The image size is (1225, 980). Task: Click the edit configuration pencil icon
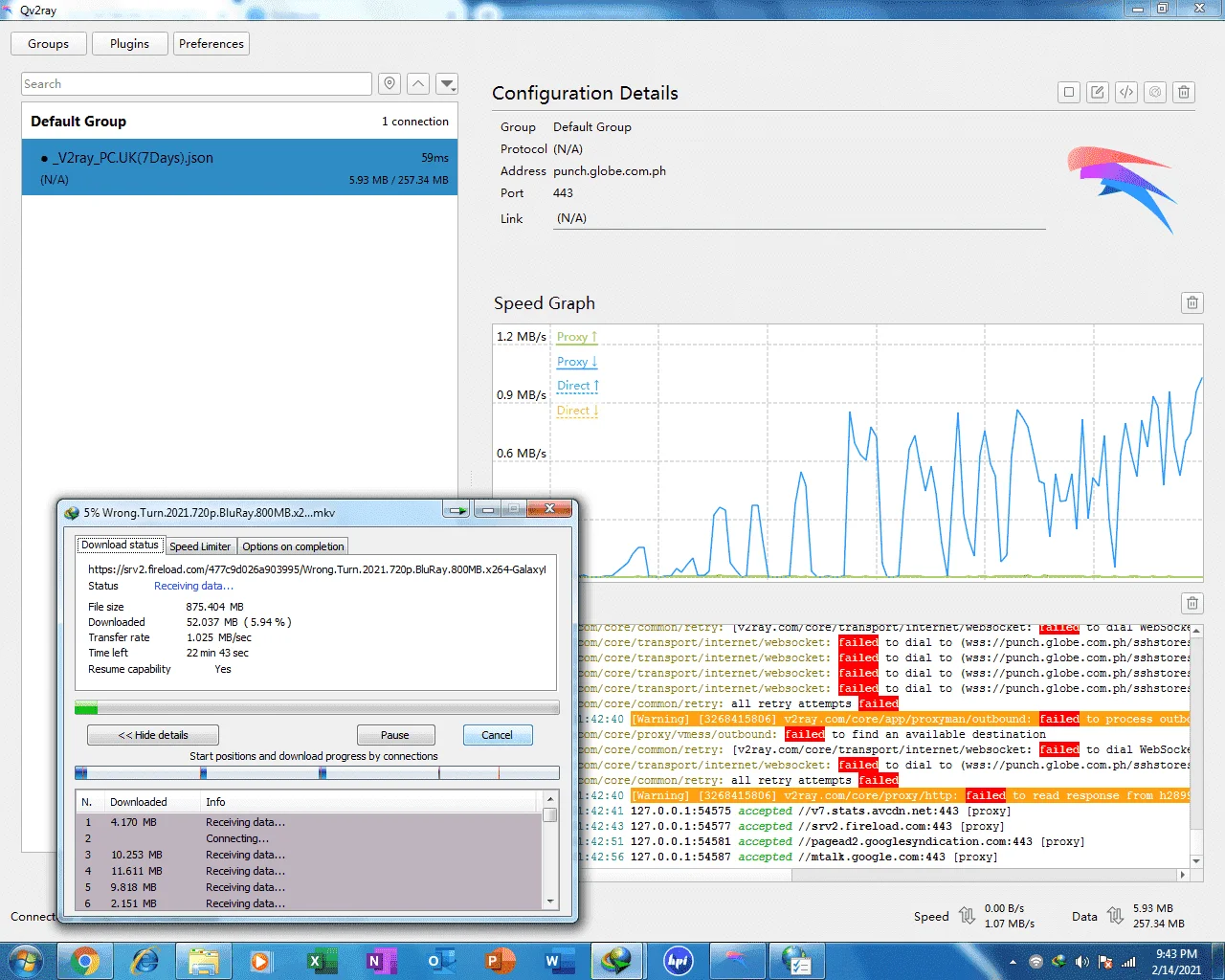tap(1098, 92)
